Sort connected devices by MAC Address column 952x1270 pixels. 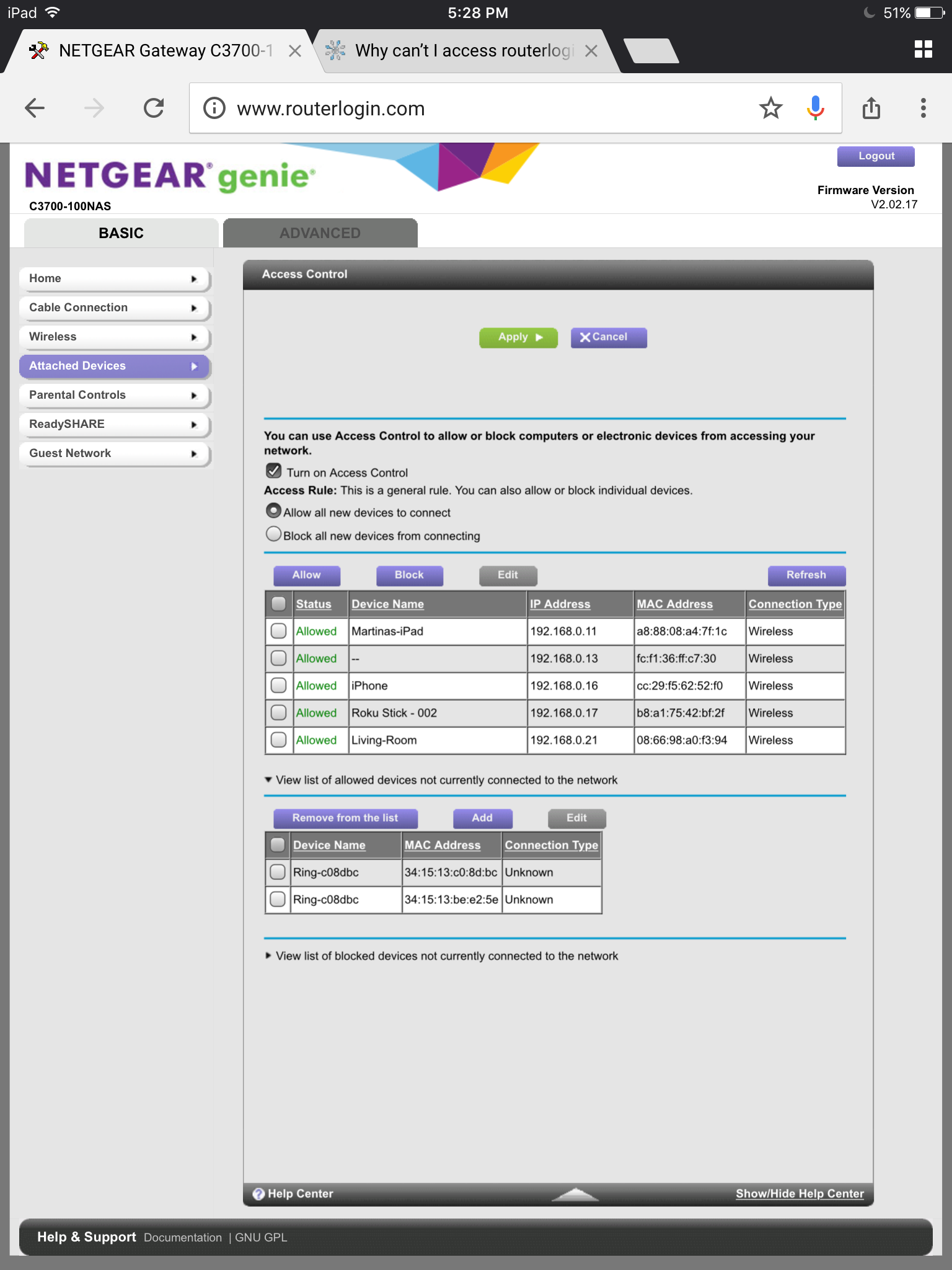[675, 604]
